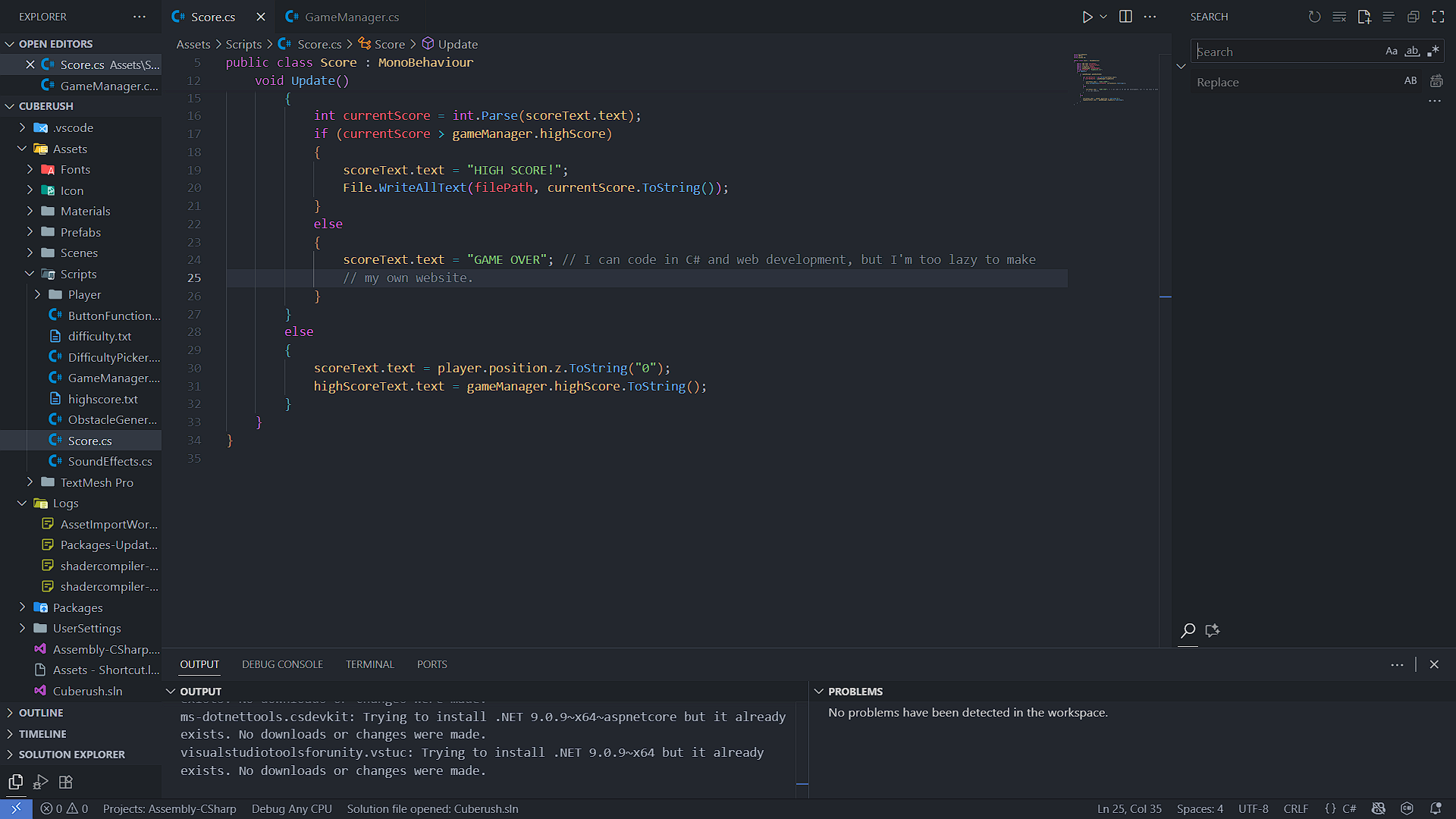Click the Run play button
The height and width of the screenshot is (819, 1456).
pos(1087,17)
